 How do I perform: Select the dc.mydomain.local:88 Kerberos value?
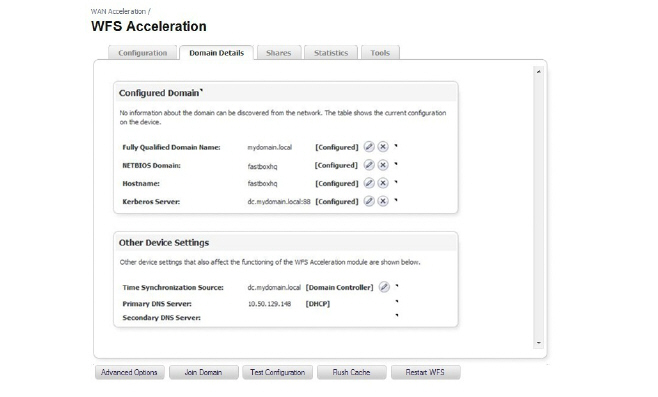coord(279,201)
